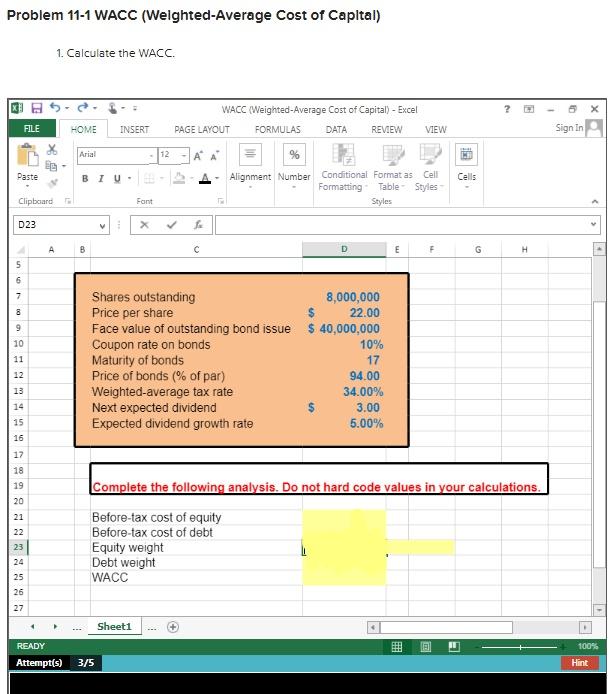Increase font size with larger A icon
The width and height of the screenshot is (612, 694).
pyautogui.click(x=198, y=155)
